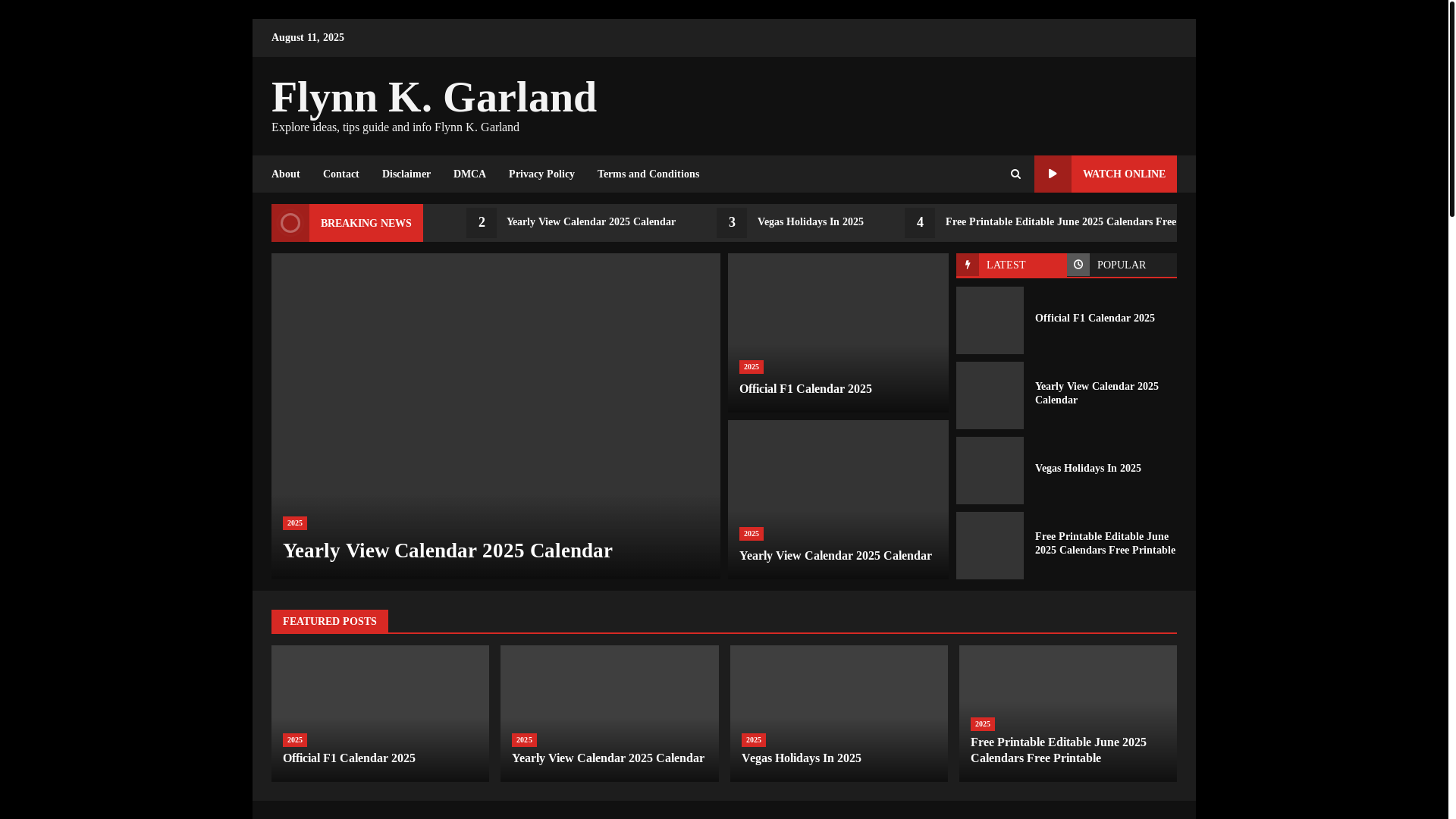Open the Privacy Policy page
1456x819 pixels.
pos(541,174)
